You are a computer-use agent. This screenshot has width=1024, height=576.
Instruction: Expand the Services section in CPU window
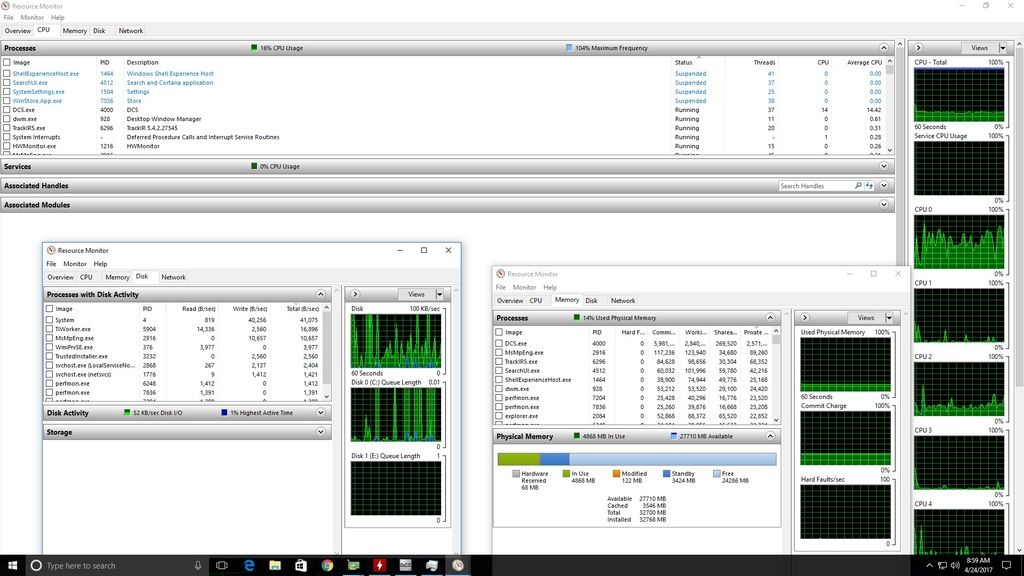[x=883, y=167]
